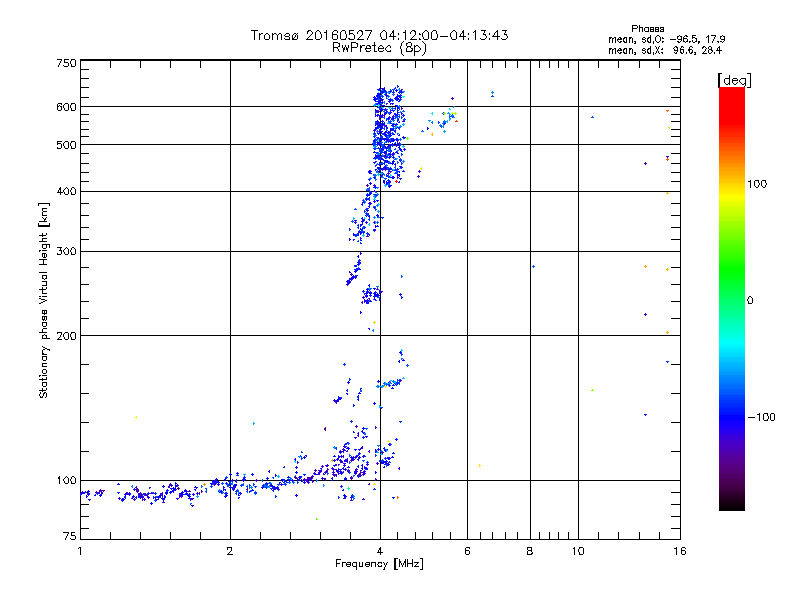Click the y-axis tick label '300'
Screen dimensions: 800x600
point(66,251)
